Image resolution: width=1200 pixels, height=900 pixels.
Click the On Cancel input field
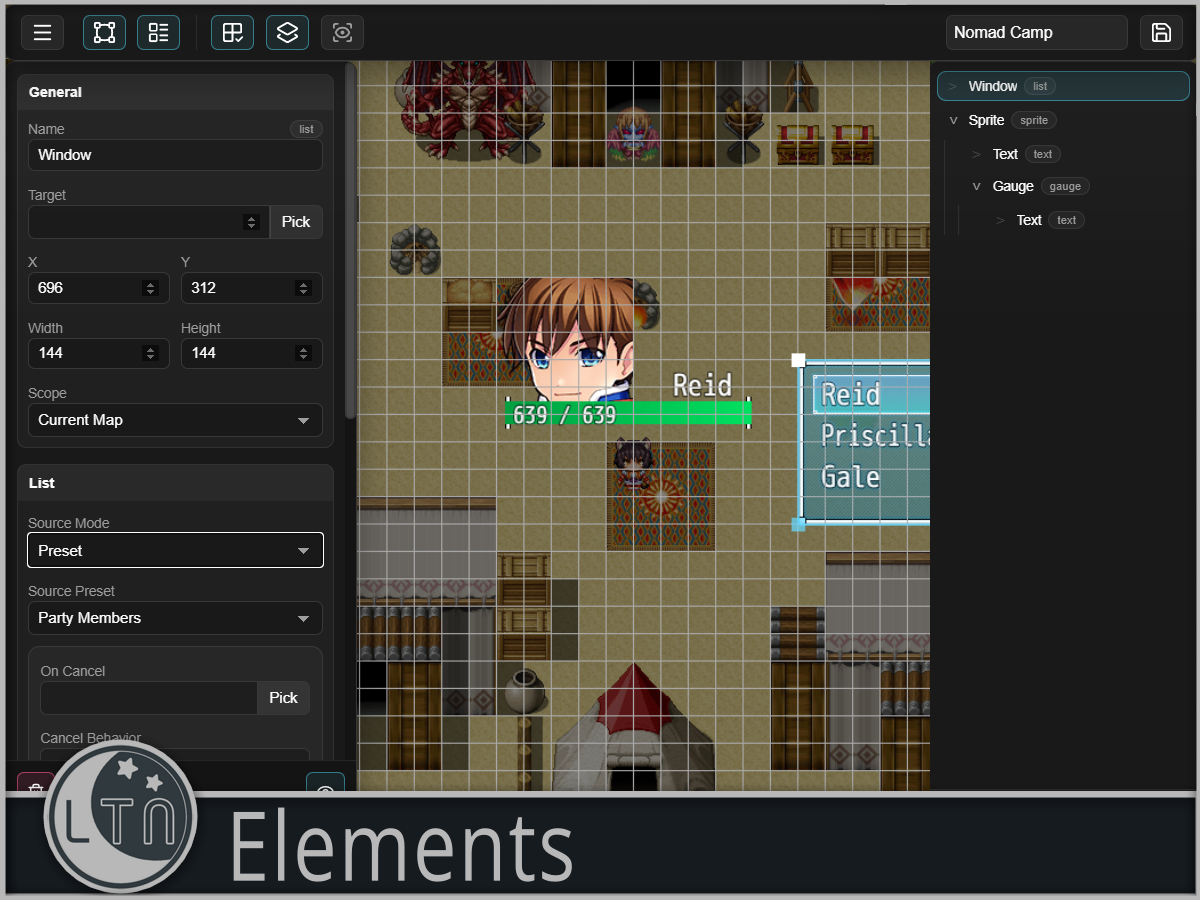pyautogui.click(x=148, y=698)
